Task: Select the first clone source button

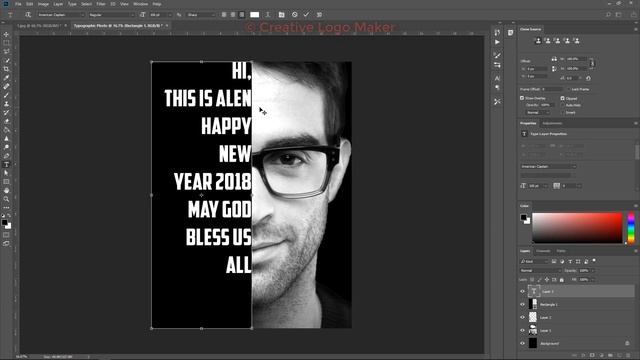Action: (538, 41)
